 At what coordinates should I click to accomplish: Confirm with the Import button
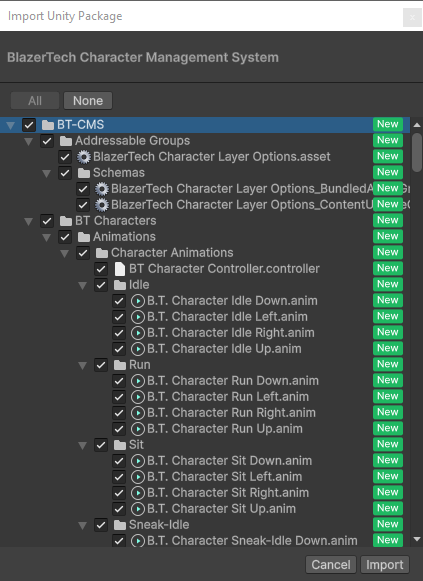tap(384, 565)
